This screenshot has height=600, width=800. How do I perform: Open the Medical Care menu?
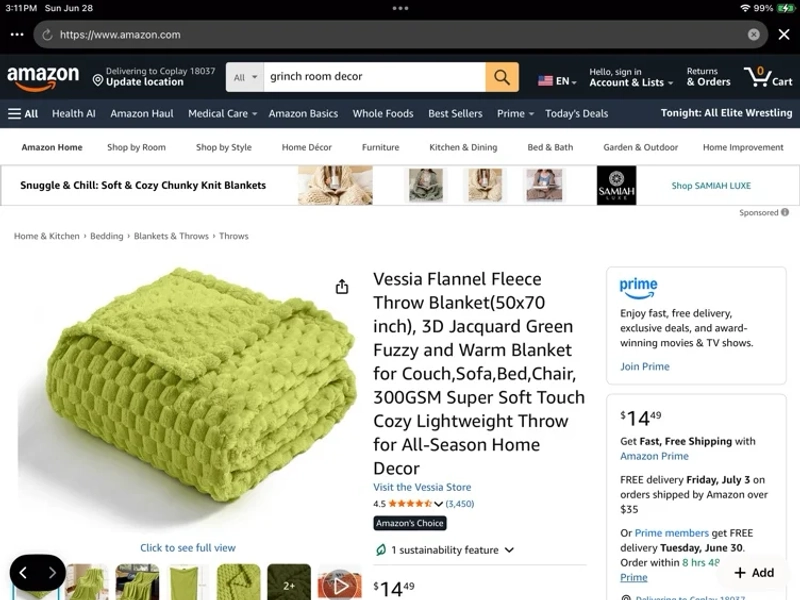222,114
